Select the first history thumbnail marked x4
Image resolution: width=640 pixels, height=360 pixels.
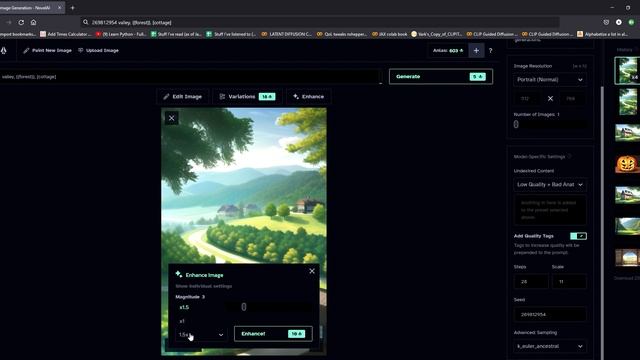627,70
